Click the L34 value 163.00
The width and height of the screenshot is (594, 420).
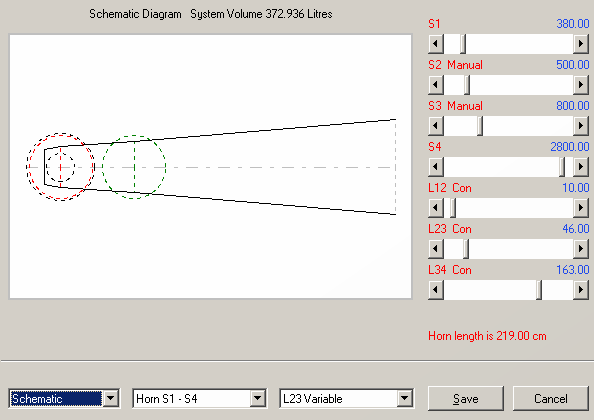tap(572, 270)
